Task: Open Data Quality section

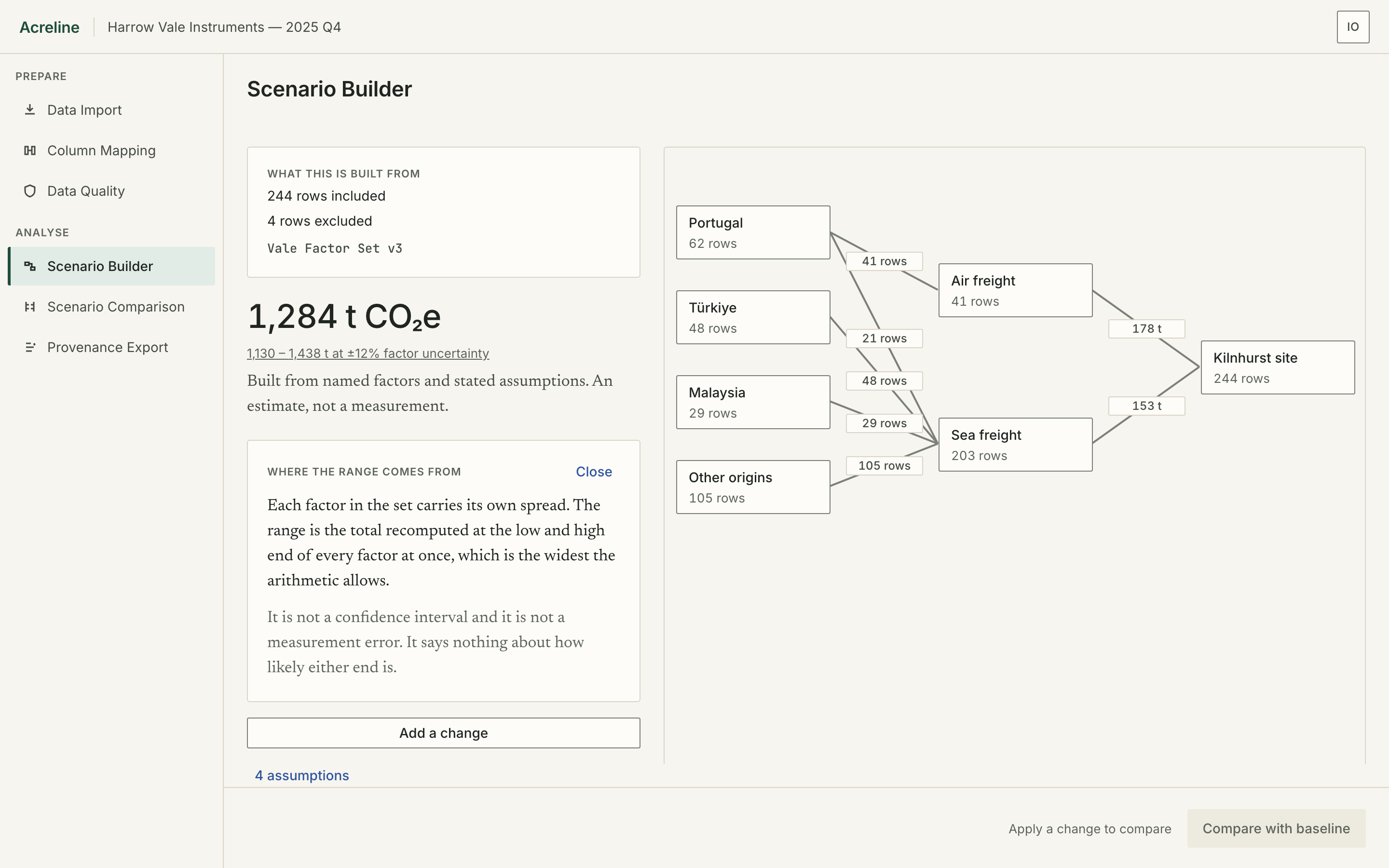Action: click(111, 191)
